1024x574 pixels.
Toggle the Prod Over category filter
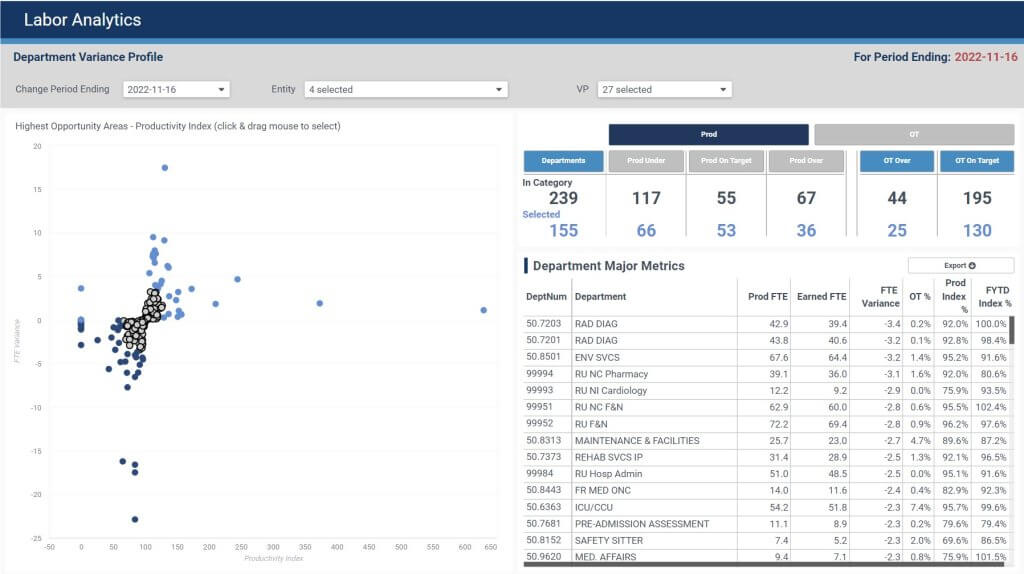(x=806, y=161)
